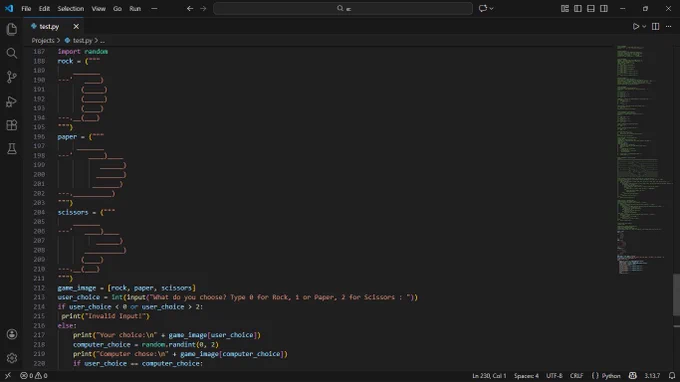Viewport: 680px width, 382px height.
Task: Click 'scissors' variable on line 204
Action: coord(73,212)
